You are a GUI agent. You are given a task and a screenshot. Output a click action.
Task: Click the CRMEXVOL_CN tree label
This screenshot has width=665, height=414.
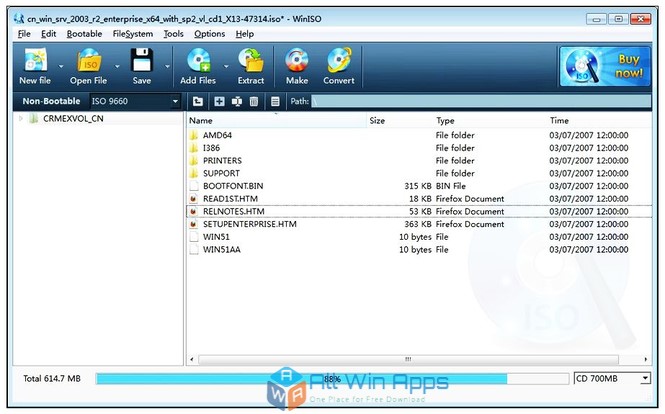pyautogui.click(x=73, y=119)
